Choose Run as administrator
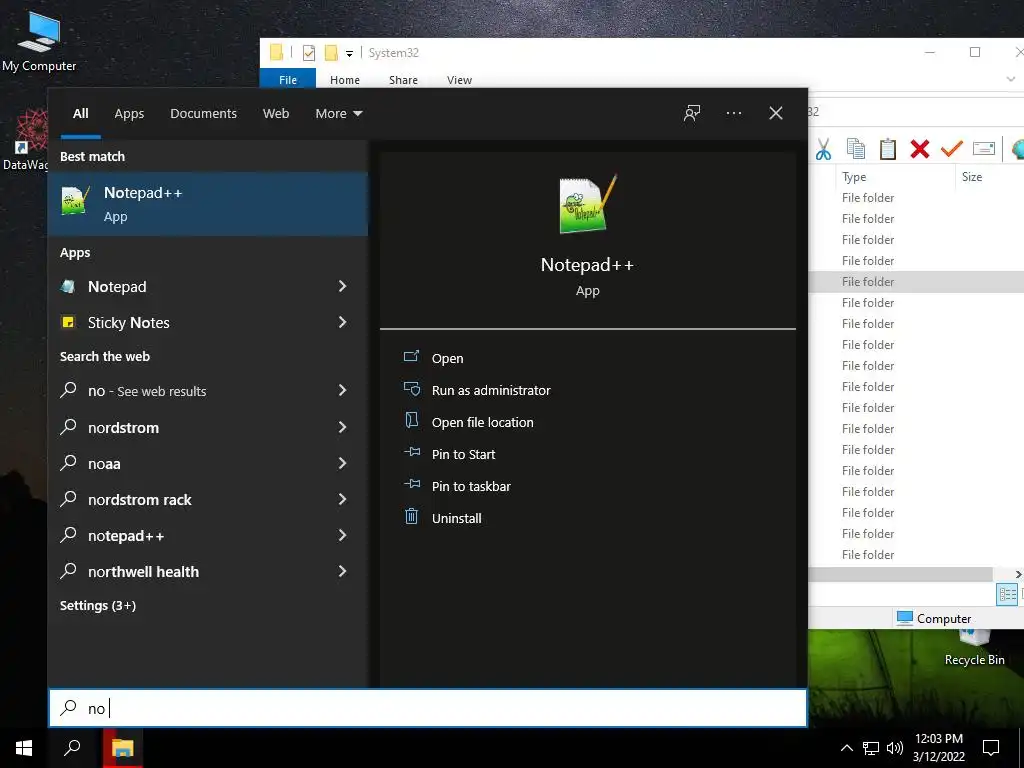 (491, 391)
